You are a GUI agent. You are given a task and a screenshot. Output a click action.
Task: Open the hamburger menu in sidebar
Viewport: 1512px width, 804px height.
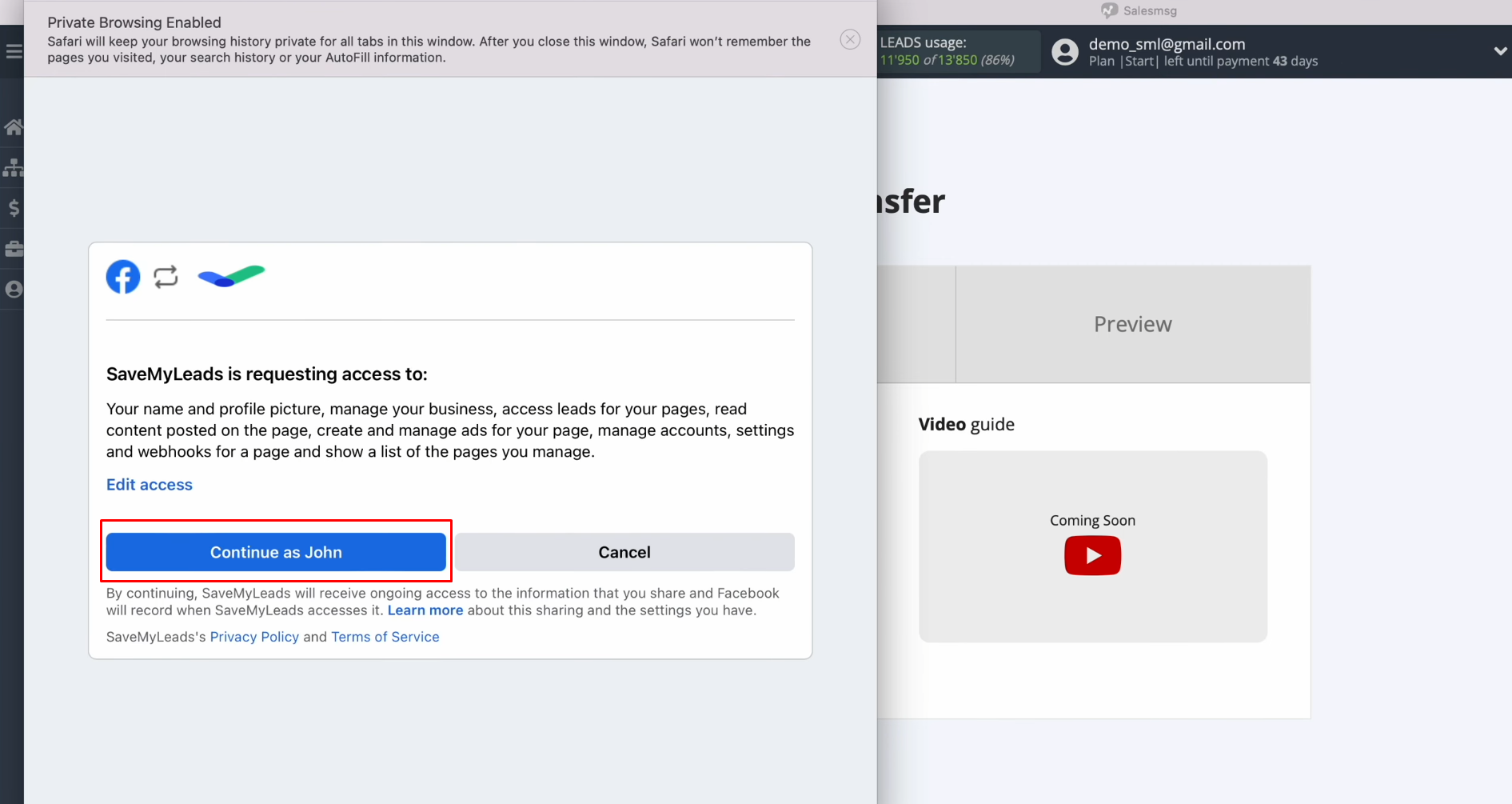(x=14, y=51)
